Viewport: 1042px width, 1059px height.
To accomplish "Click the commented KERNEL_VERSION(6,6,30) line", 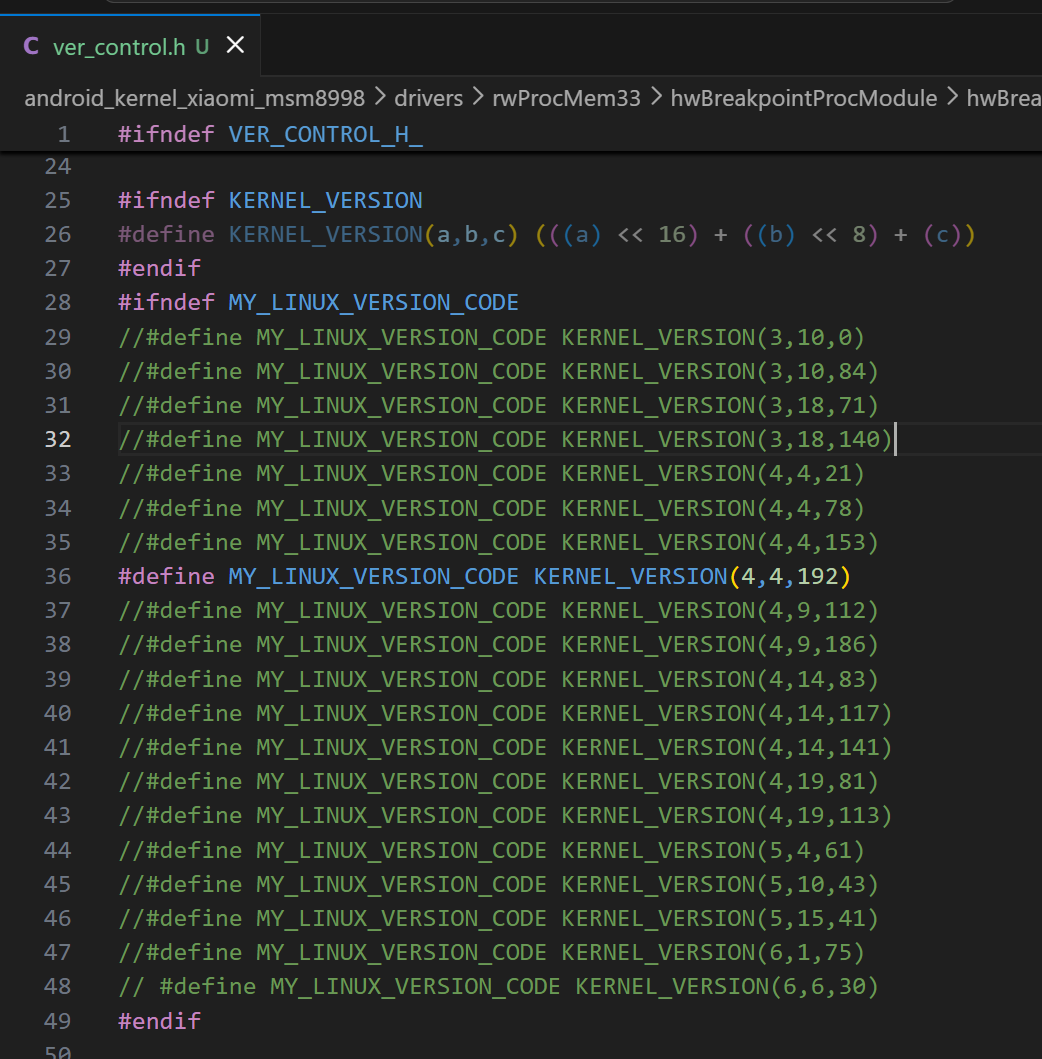I will (498, 986).
